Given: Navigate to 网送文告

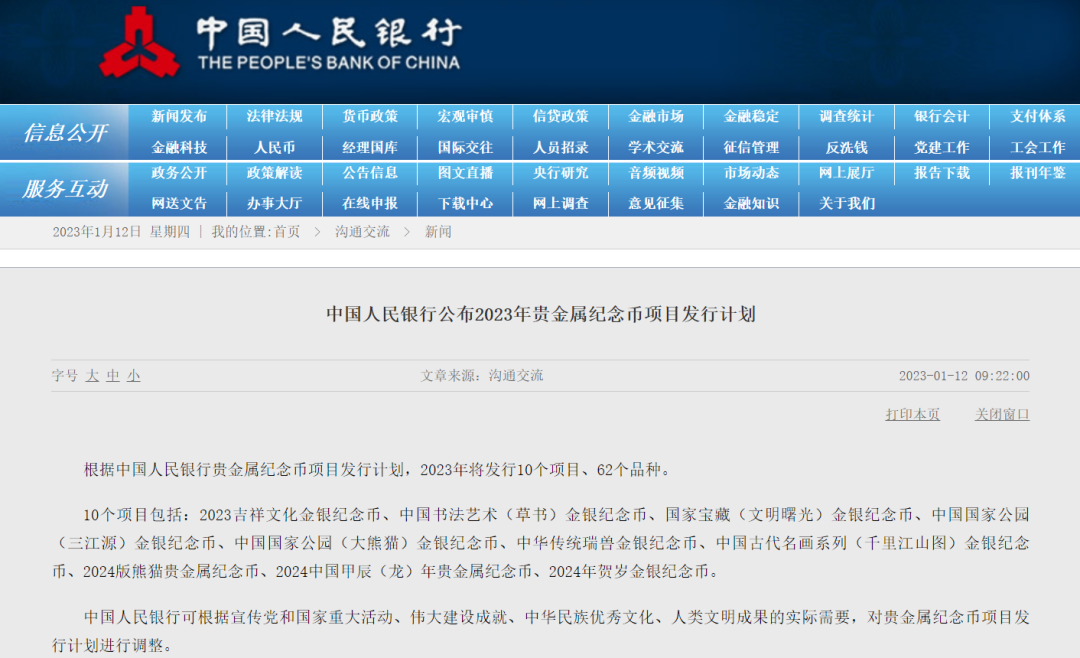Looking at the screenshot, I should tap(179, 204).
